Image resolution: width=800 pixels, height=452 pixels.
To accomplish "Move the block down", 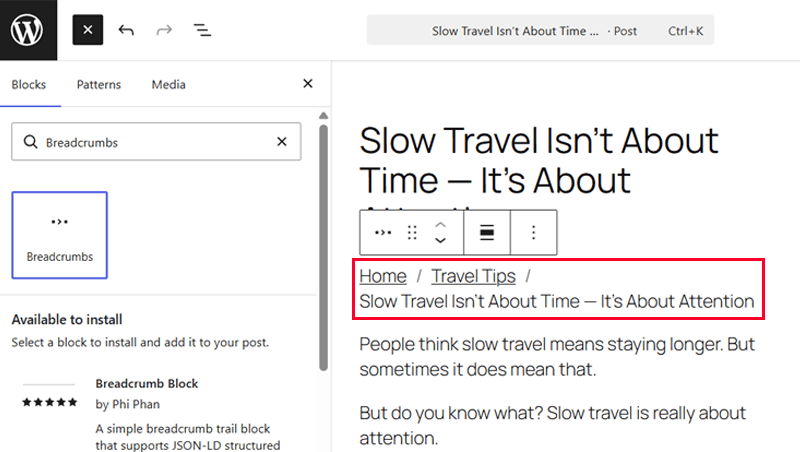I will point(440,242).
